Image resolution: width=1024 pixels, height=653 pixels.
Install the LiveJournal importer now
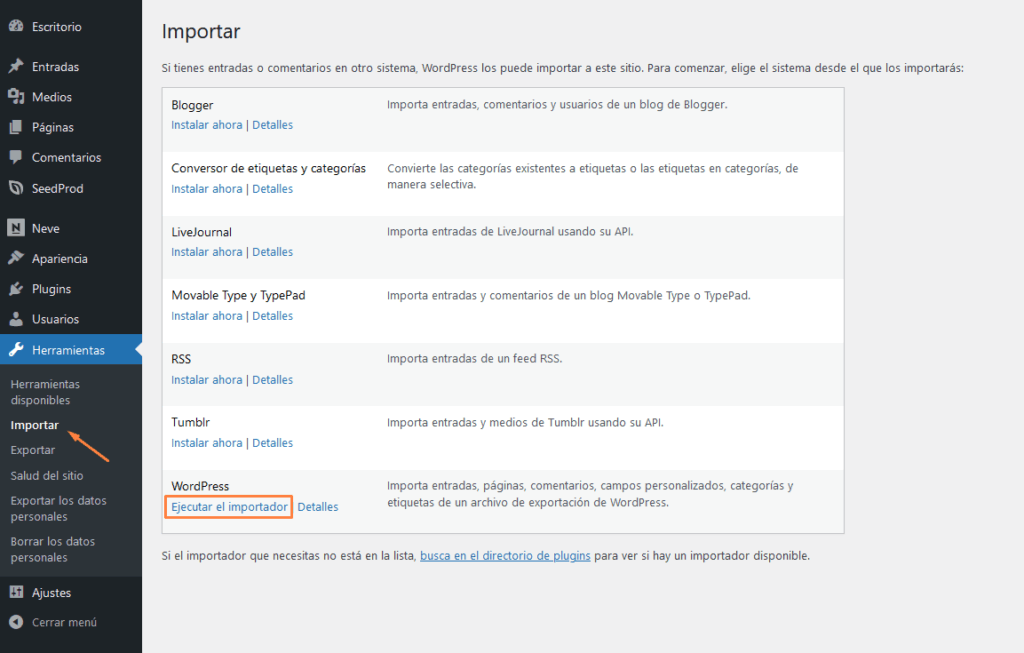206,251
